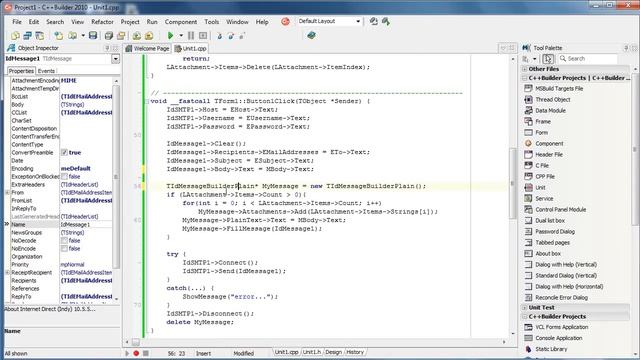Switch to Unit1.h bottom tab
The height and width of the screenshot is (360, 640).
(312, 352)
